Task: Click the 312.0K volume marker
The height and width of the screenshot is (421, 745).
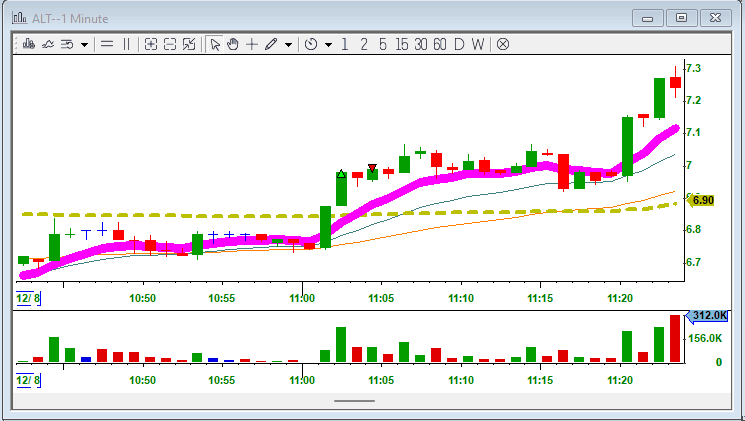Action: 707,316
